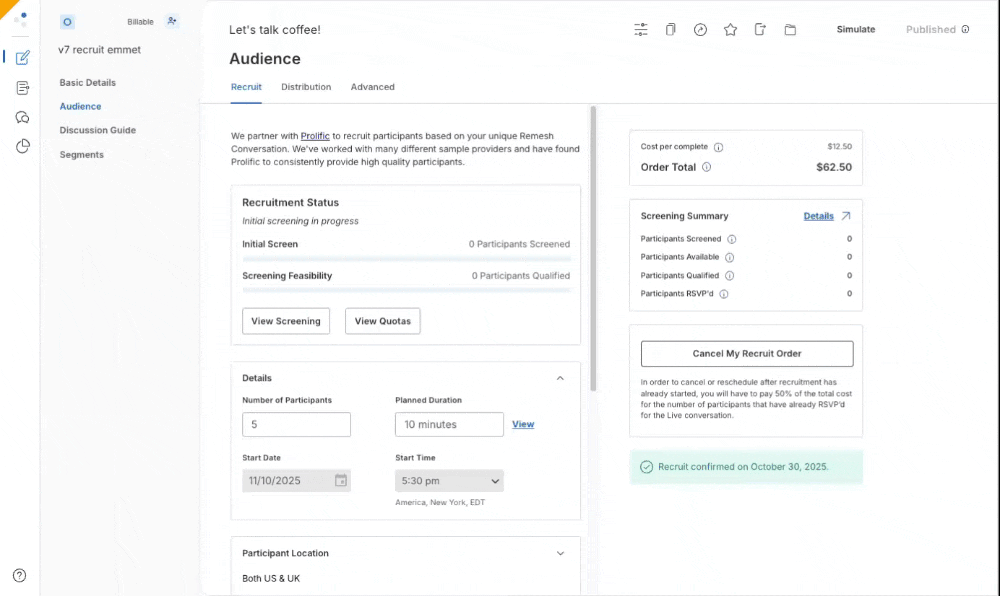Open the edit/compose icon in left rail
The height and width of the screenshot is (596, 1000).
(x=22, y=57)
